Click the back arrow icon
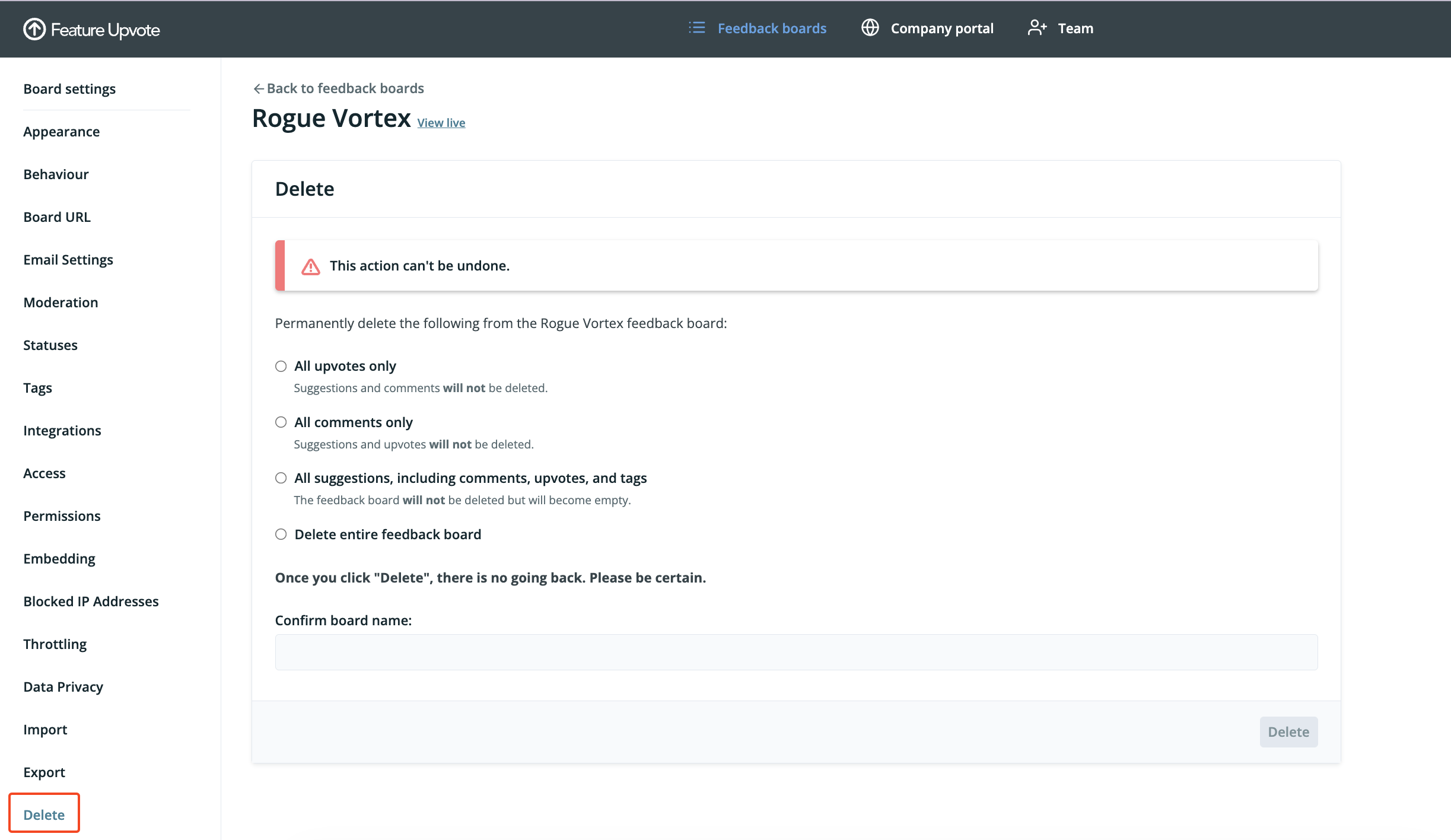The height and width of the screenshot is (840, 1451). point(258,88)
